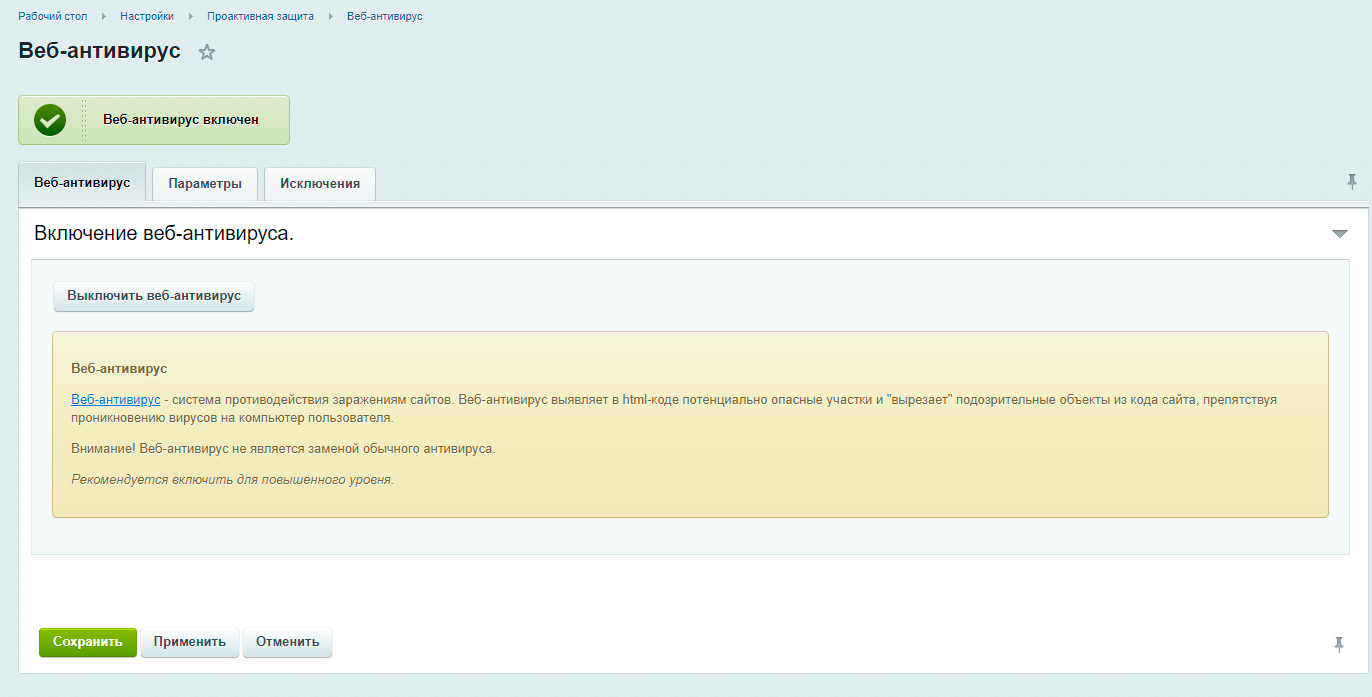1372x697 pixels.
Task: Open Проактивная защита breadcrumb link
Action: tap(260, 17)
